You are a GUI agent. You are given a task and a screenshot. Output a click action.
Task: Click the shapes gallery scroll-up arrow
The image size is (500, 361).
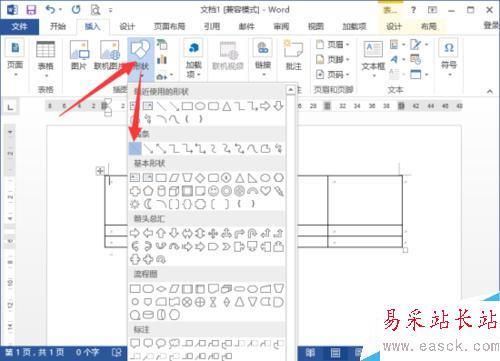pyautogui.click(x=290, y=90)
